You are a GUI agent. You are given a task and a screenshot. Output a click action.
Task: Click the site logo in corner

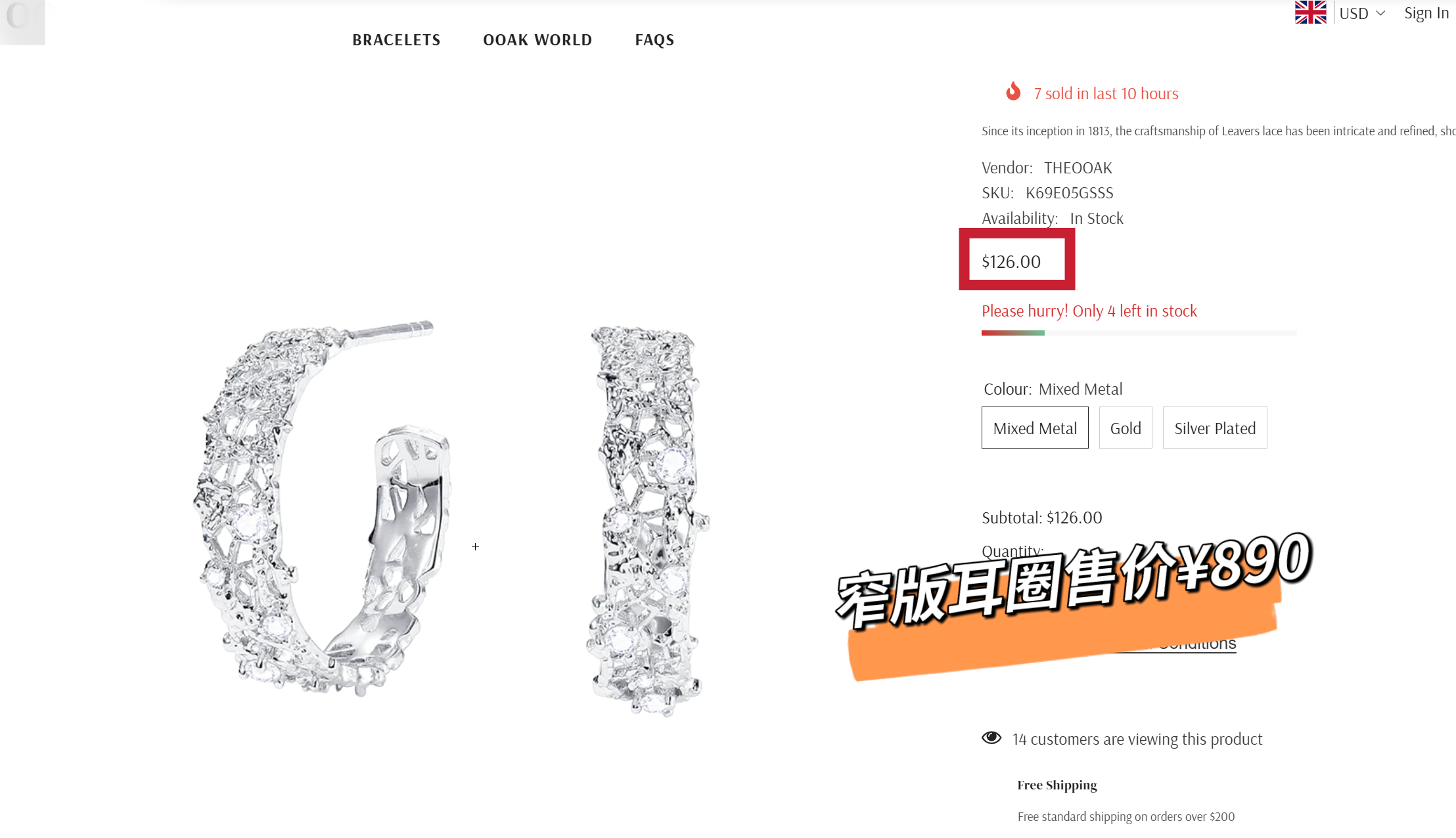tap(22, 20)
